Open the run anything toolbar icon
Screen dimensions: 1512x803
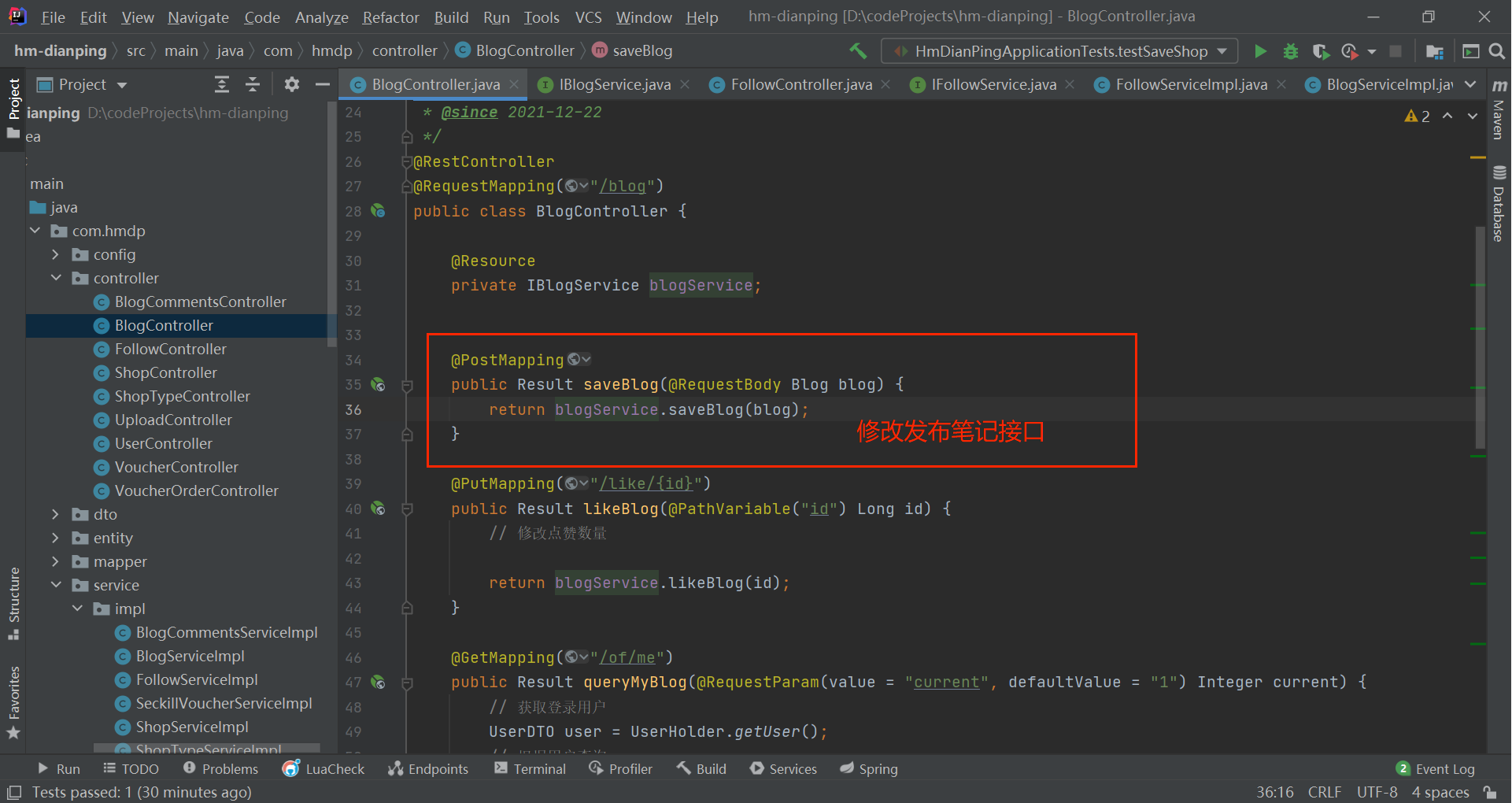click(1470, 51)
